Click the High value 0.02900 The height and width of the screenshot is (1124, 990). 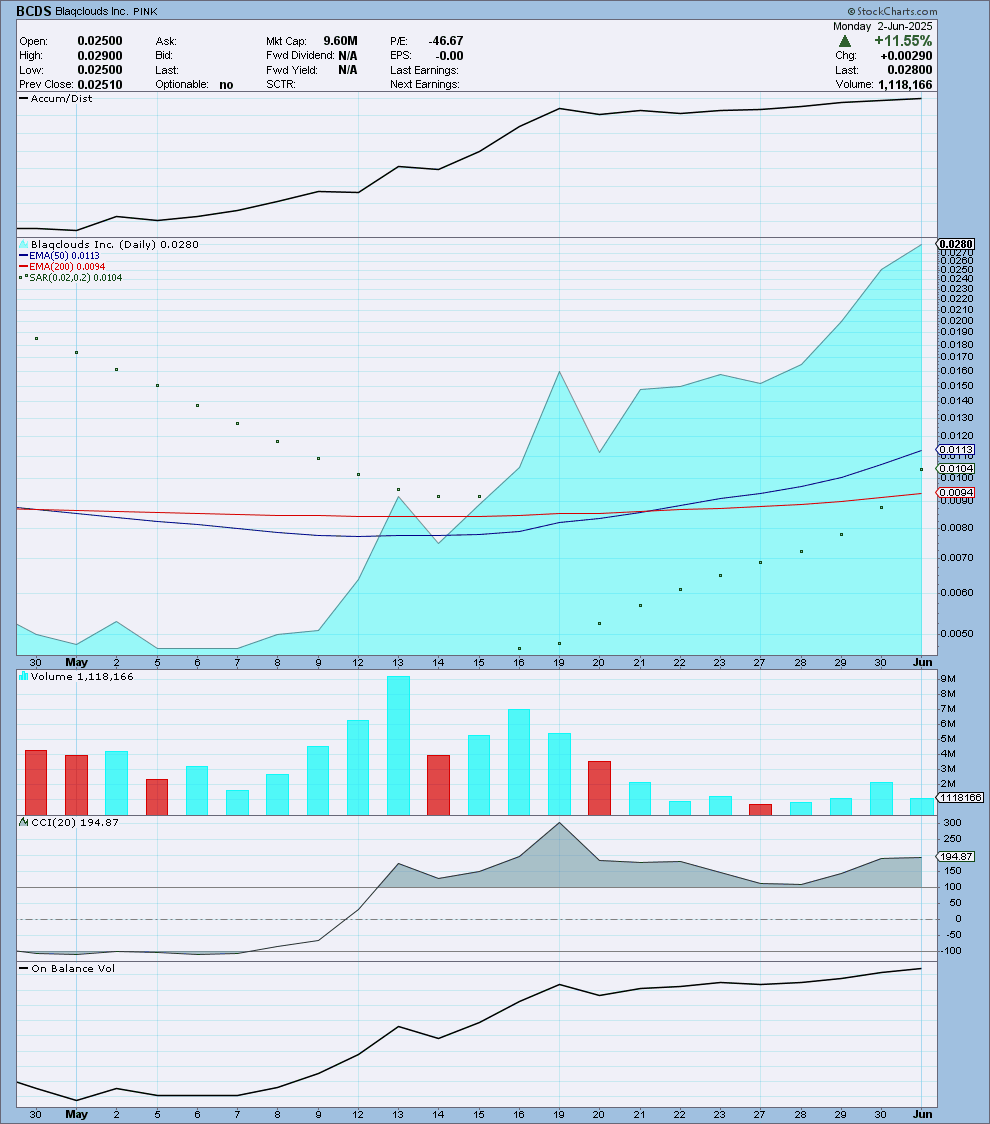click(100, 55)
